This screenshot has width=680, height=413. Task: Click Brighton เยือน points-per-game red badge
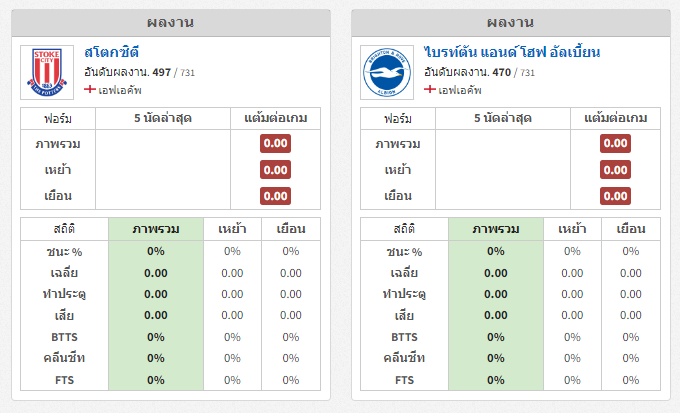click(x=615, y=196)
